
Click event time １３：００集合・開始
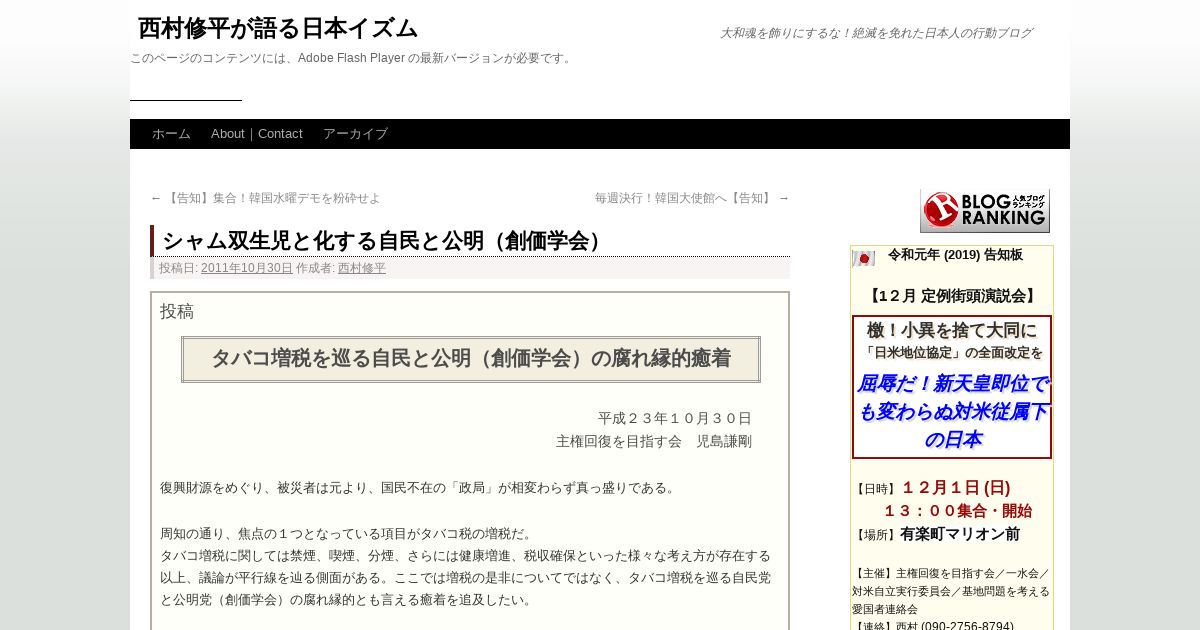click(x=957, y=511)
